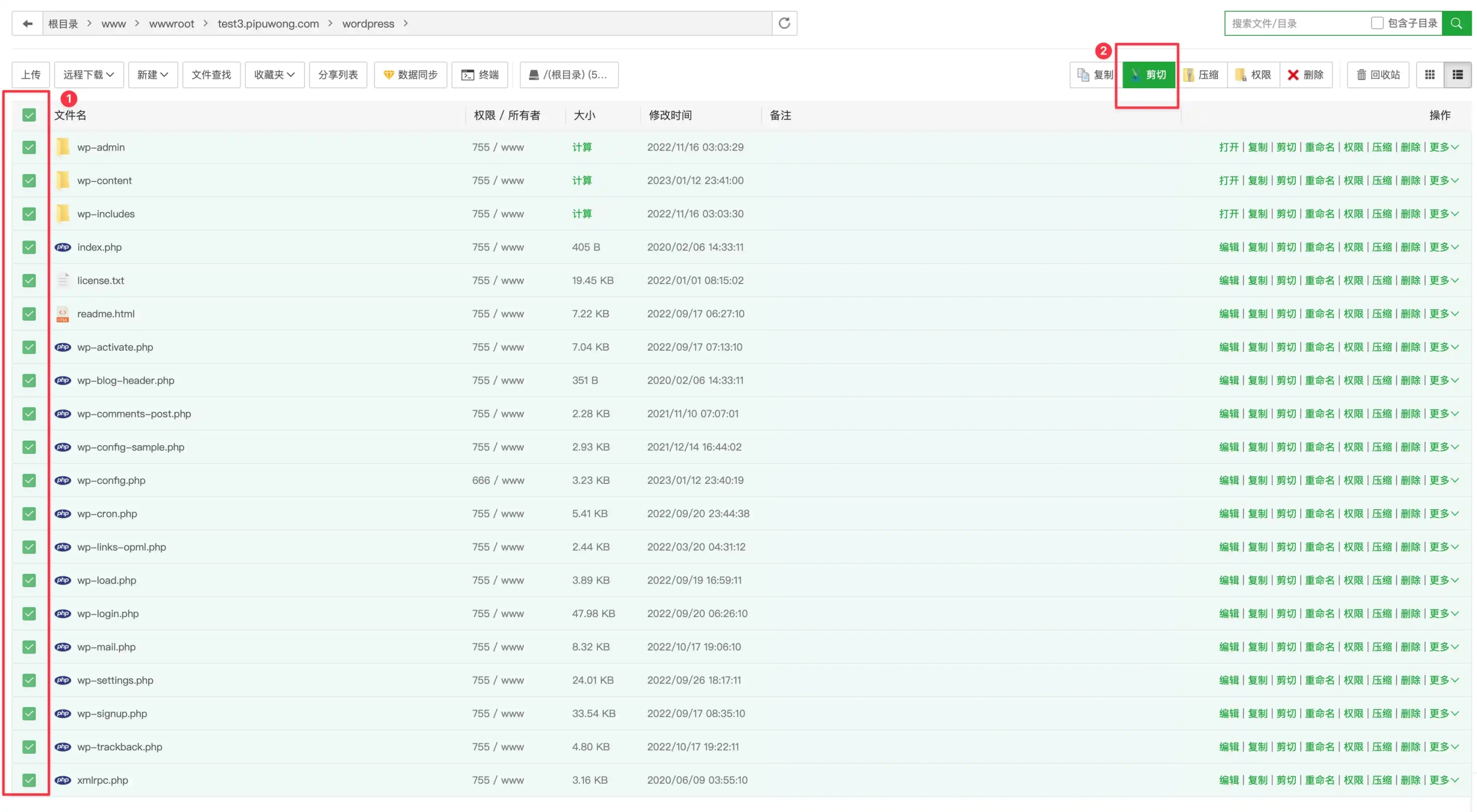Click the readme.html file icon
The width and height of the screenshot is (1477, 812).
62,314
